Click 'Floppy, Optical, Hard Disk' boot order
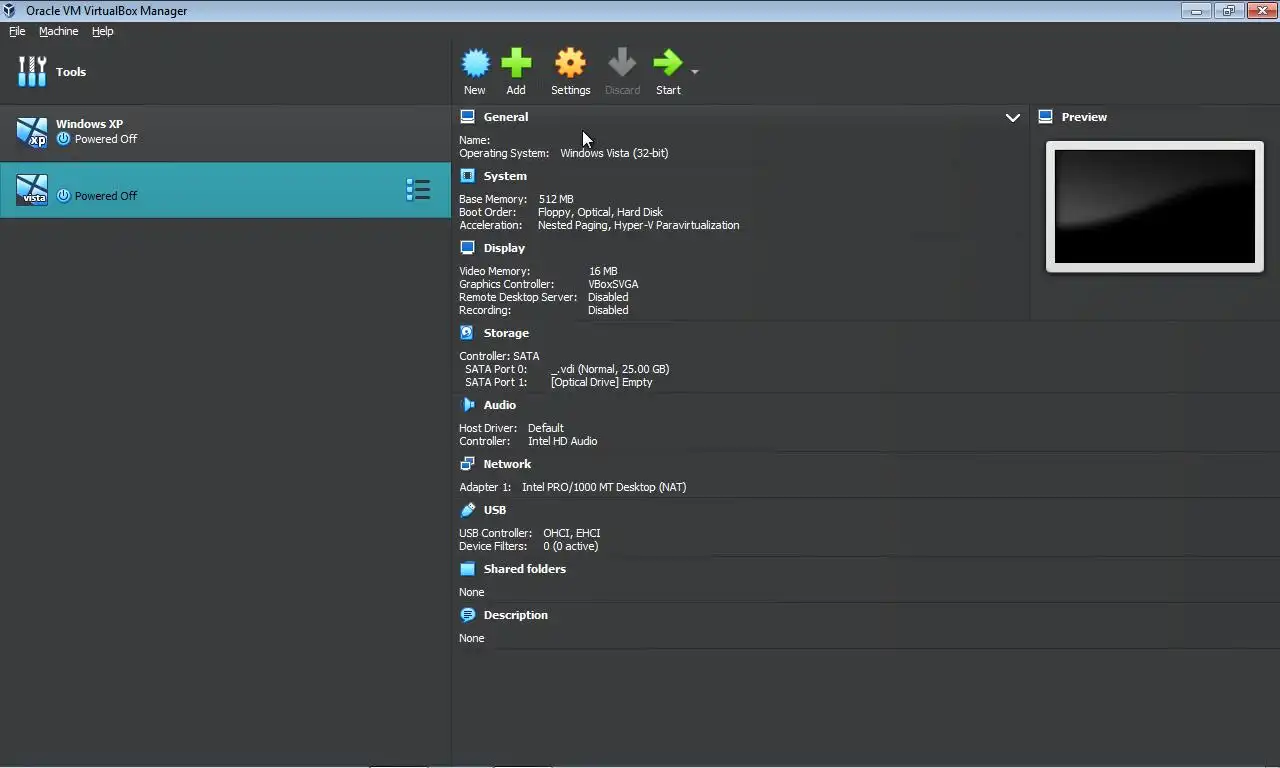The height and width of the screenshot is (768, 1280). click(x=600, y=212)
